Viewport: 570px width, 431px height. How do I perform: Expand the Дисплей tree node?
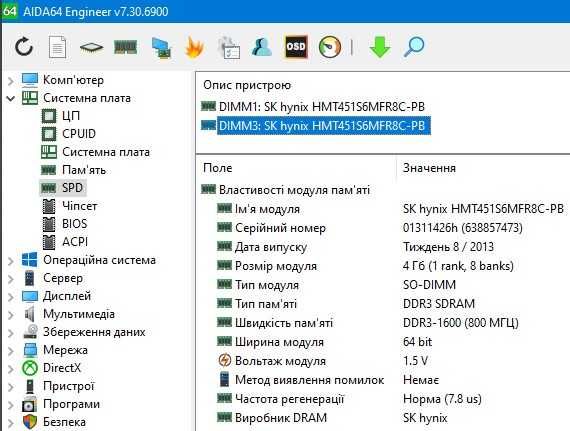(x=11, y=297)
